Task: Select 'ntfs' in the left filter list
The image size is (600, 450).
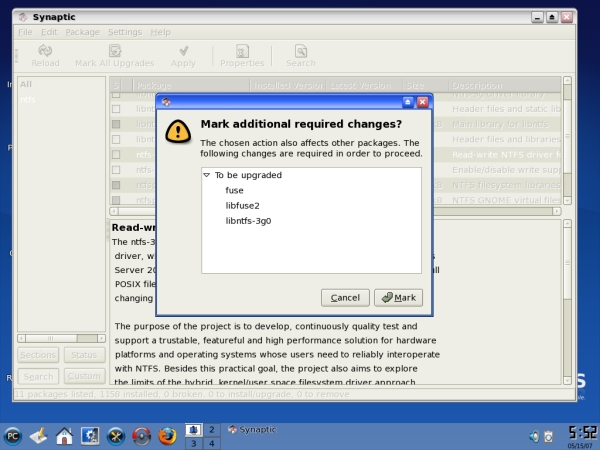Action: pos(61,99)
